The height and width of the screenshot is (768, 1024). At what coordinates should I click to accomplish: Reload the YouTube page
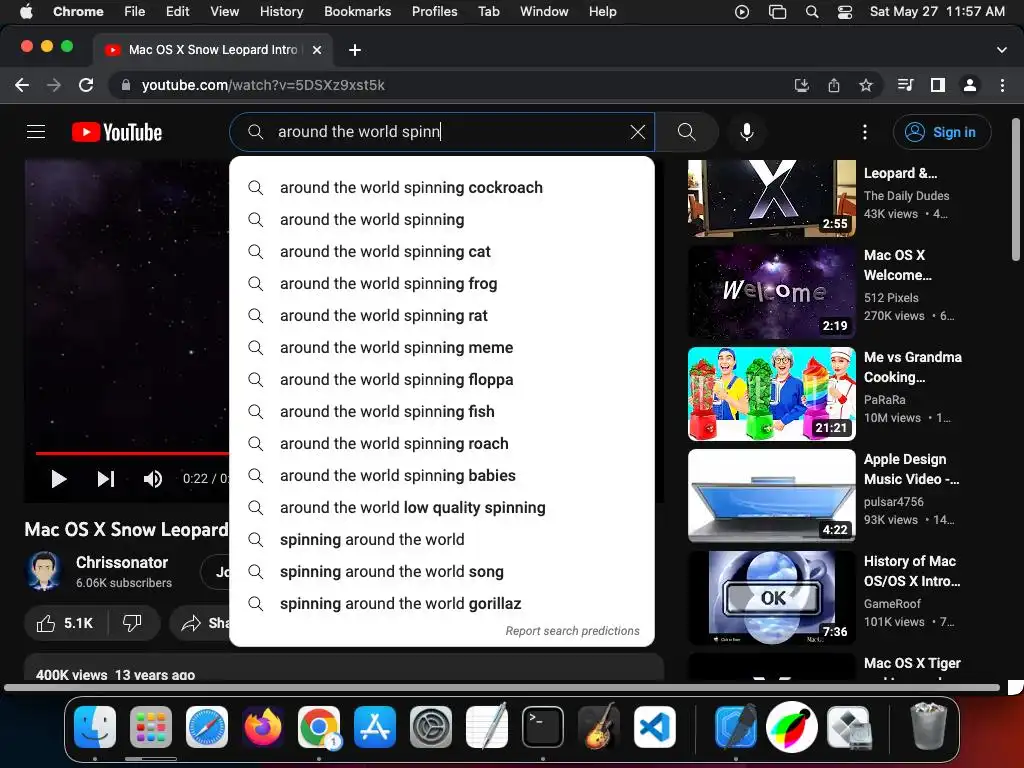[86, 85]
